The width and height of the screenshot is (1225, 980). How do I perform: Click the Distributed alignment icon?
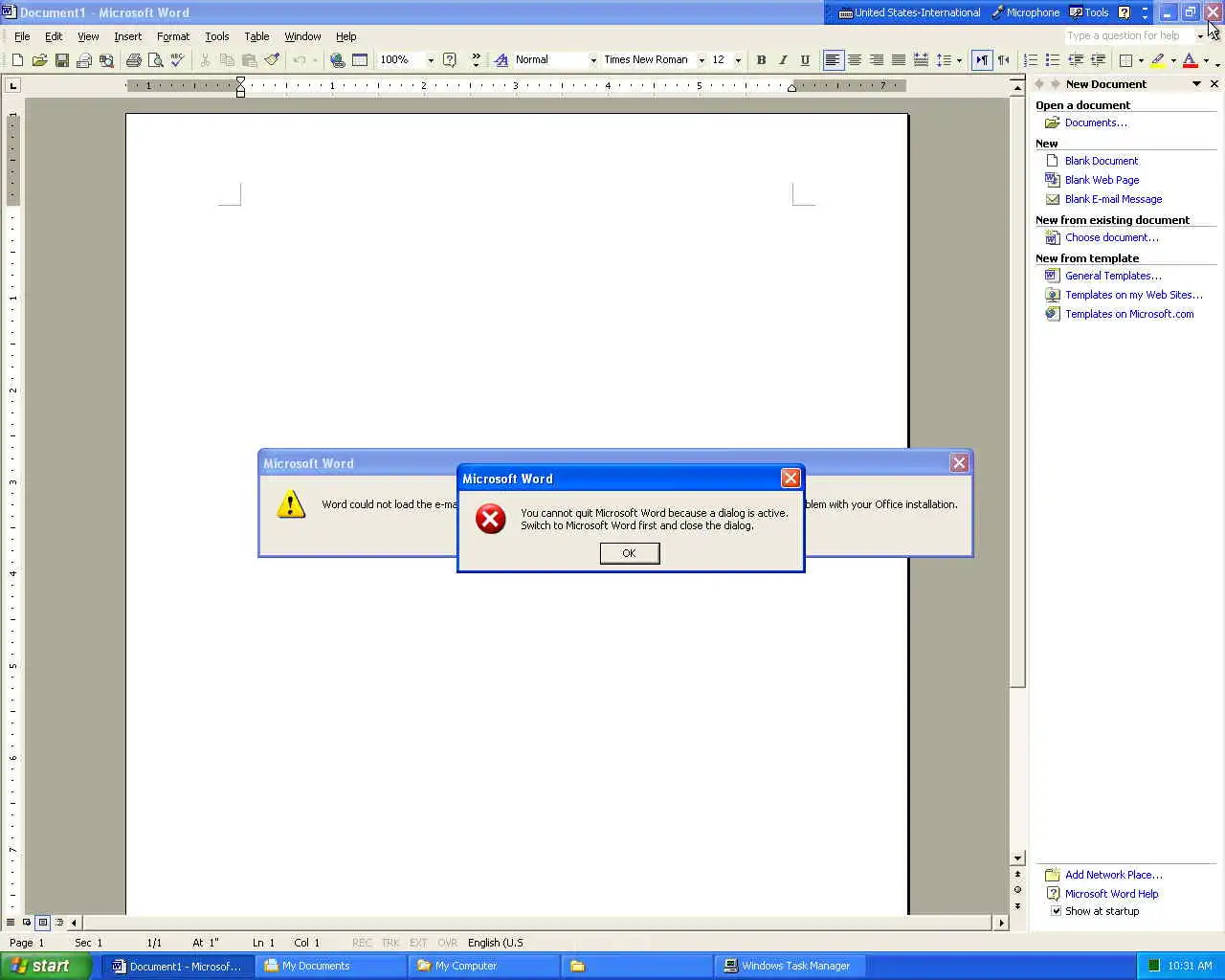coord(921,60)
